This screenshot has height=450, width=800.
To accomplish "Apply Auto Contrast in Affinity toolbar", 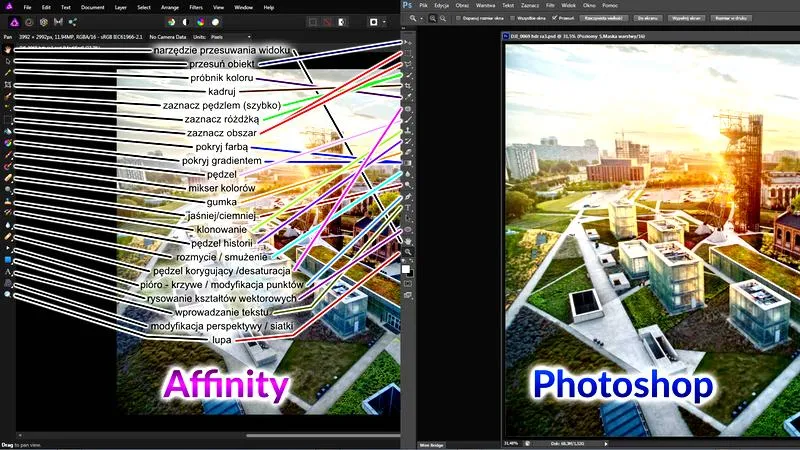I will point(186,22).
